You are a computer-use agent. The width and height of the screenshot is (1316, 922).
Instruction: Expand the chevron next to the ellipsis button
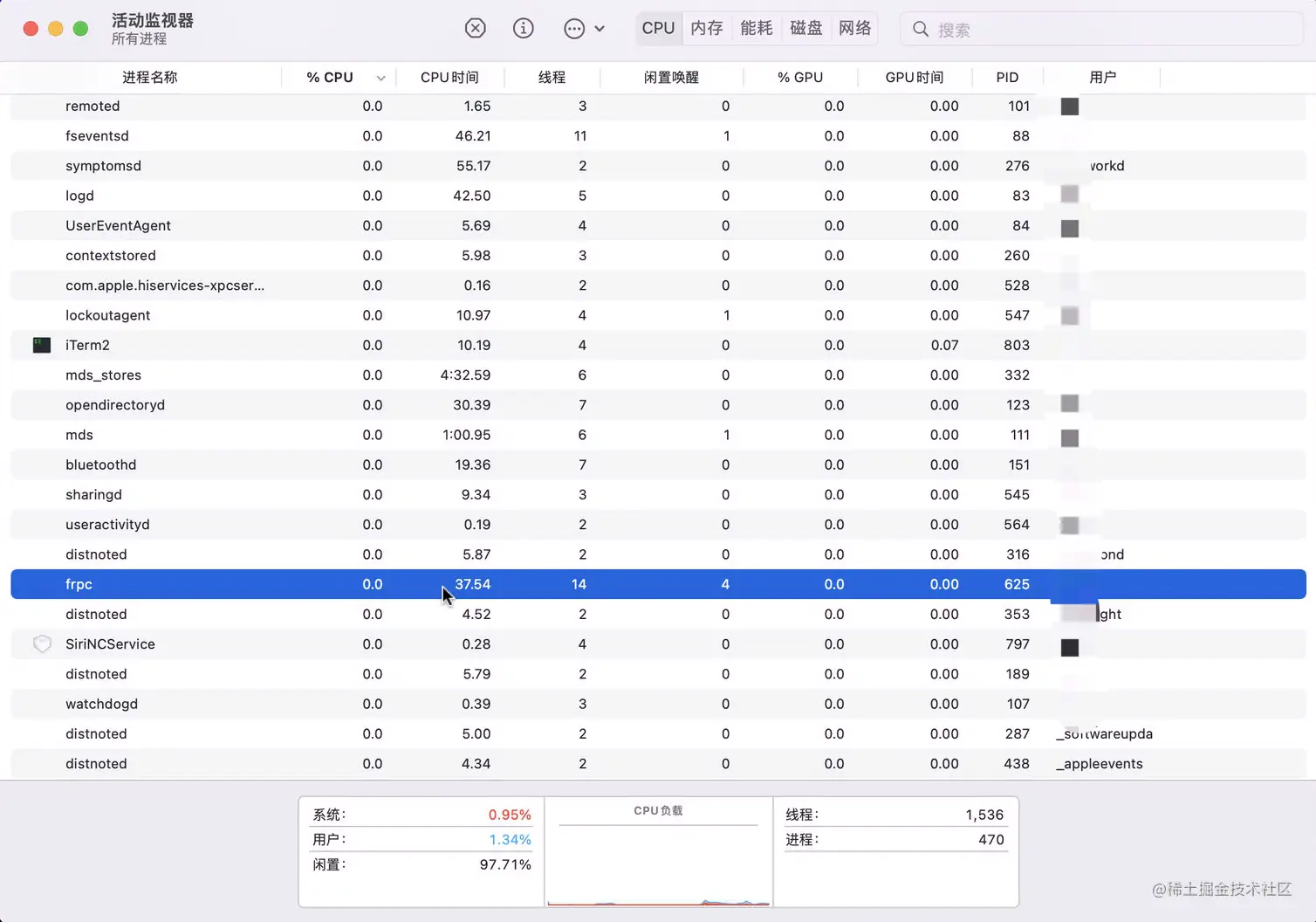pyautogui.click(x=600, y=29)
